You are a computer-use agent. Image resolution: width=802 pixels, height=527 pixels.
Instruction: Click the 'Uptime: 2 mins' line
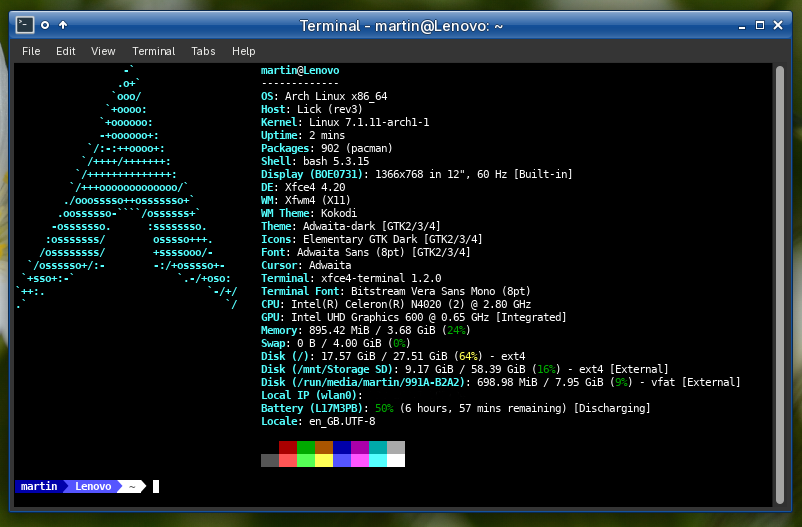point(303,135)
